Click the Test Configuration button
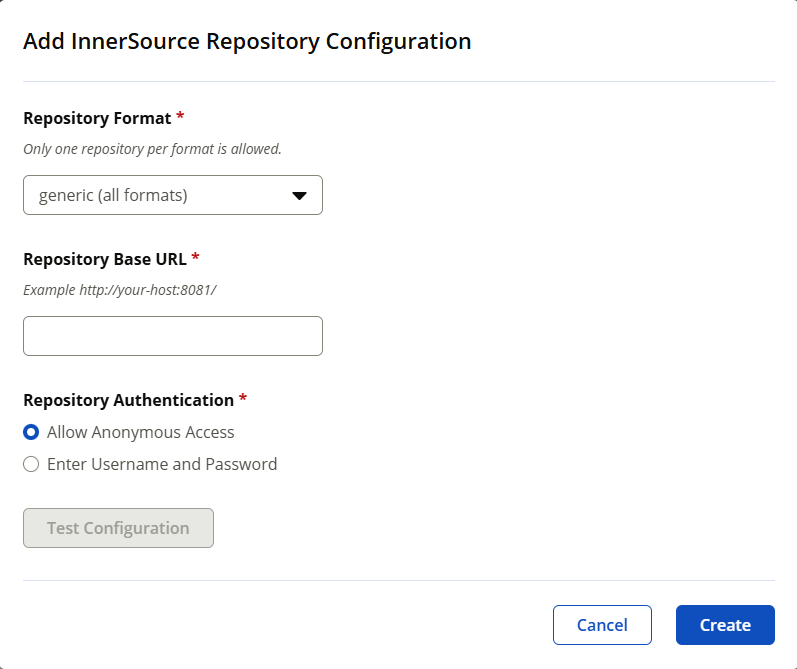This screenshot has height=669, width=797. [118, 528]
